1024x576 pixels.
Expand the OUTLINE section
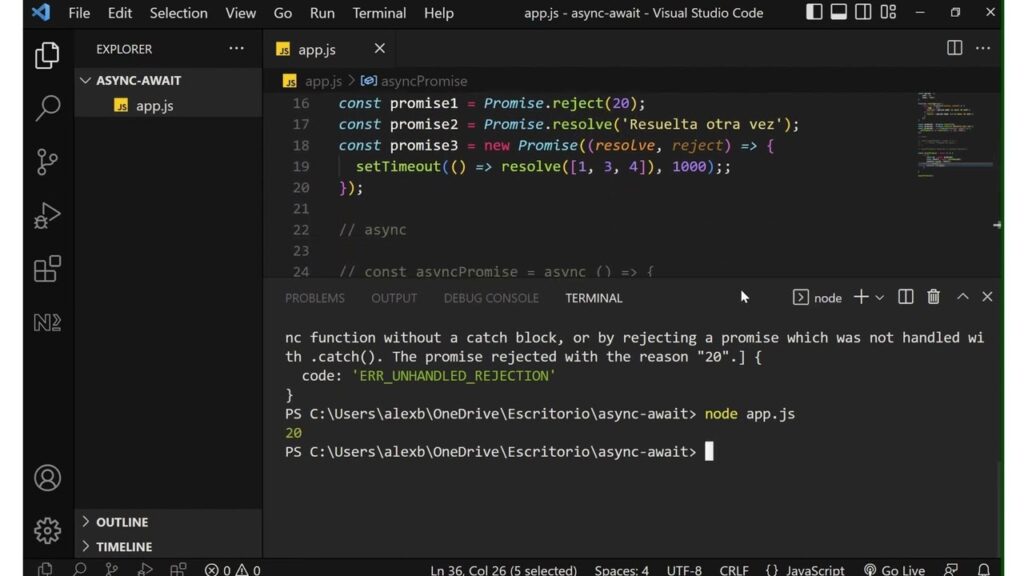point(121,522)
